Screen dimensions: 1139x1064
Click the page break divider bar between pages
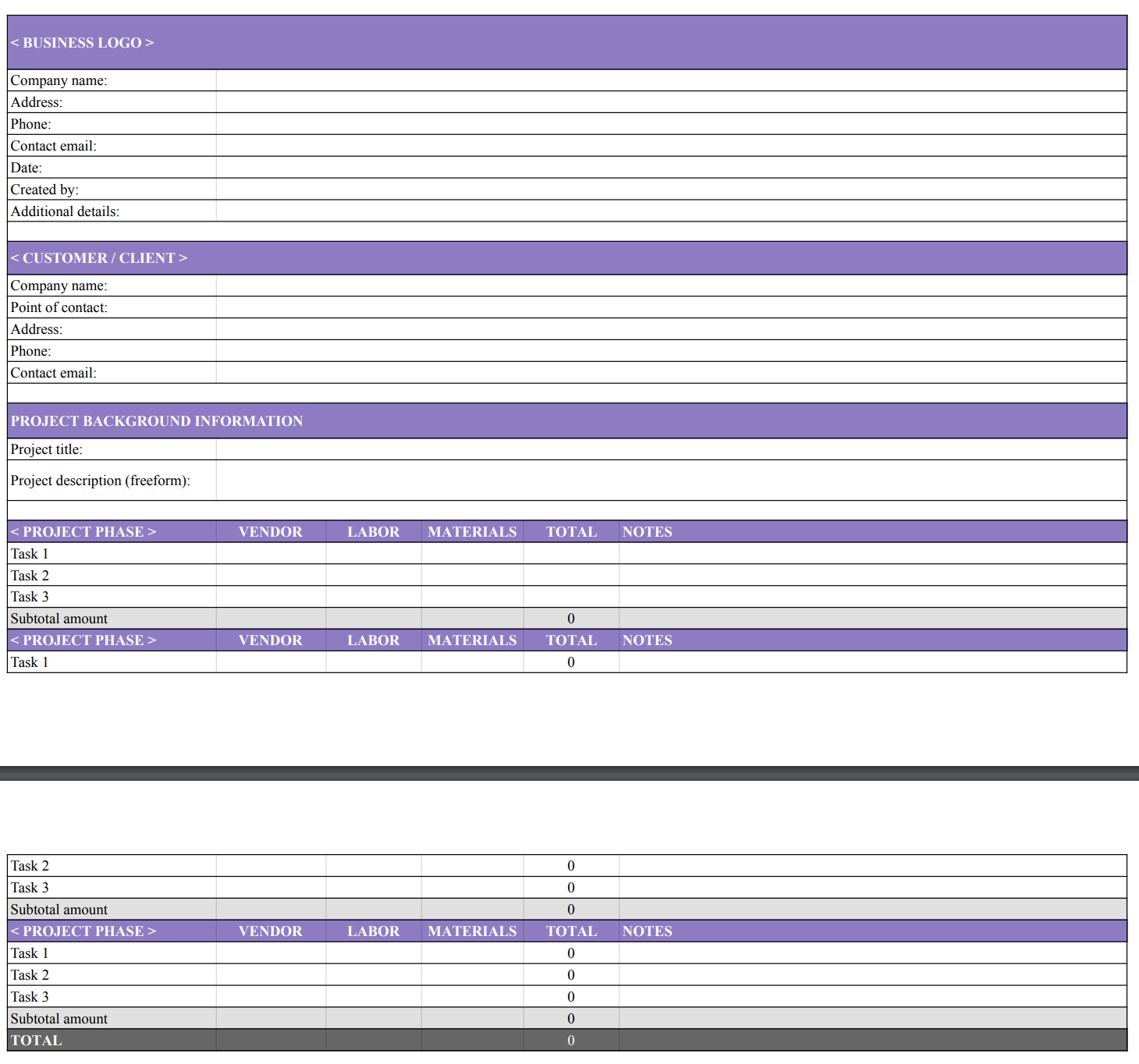tap(569, 773)
